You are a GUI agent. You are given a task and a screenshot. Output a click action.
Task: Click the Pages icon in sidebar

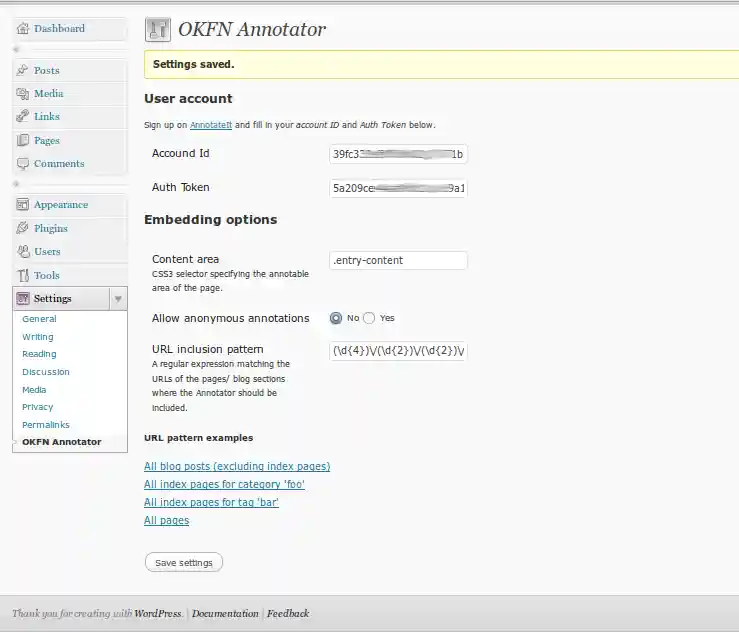[x=23, y=140]
